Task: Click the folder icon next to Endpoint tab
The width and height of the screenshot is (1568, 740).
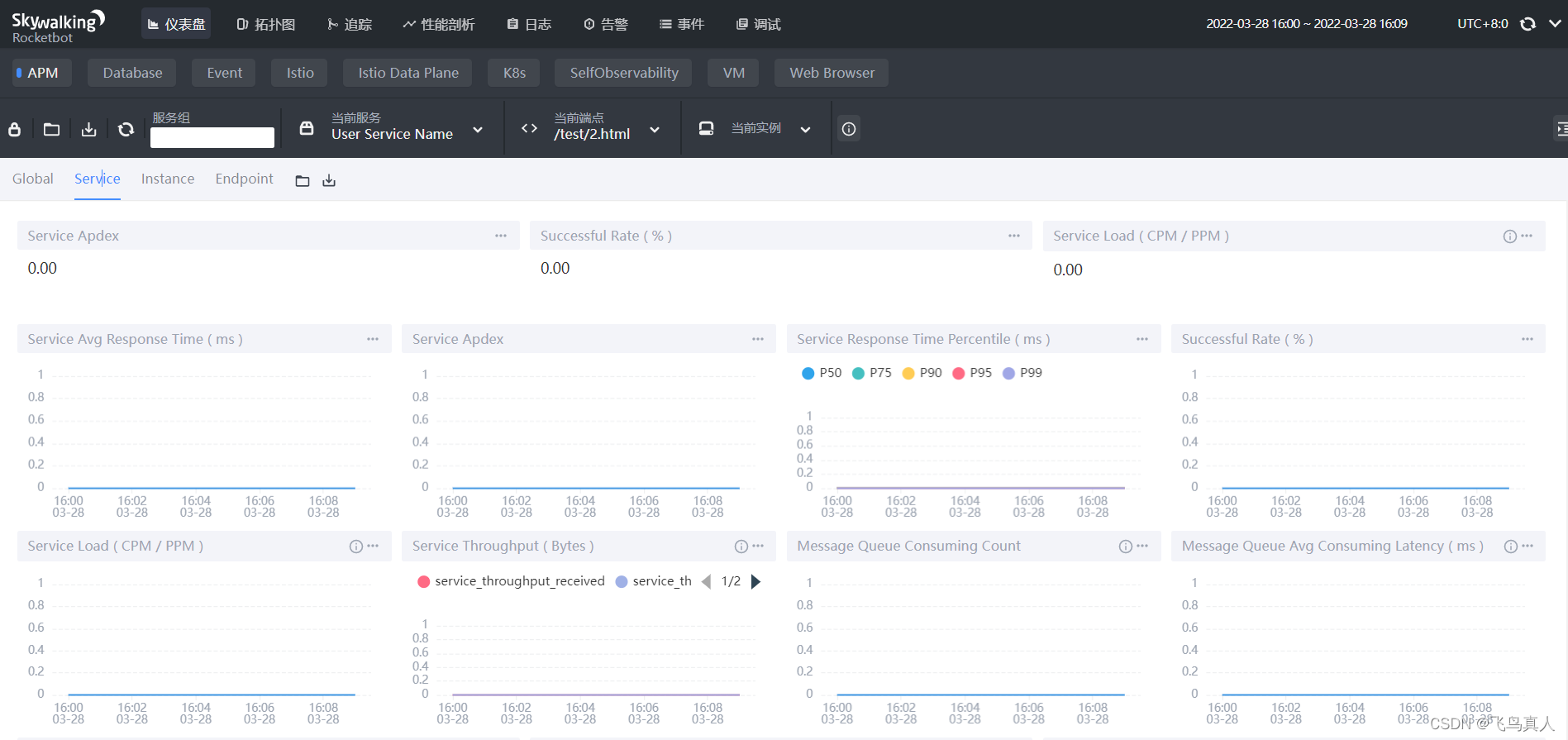Action: 303,181
